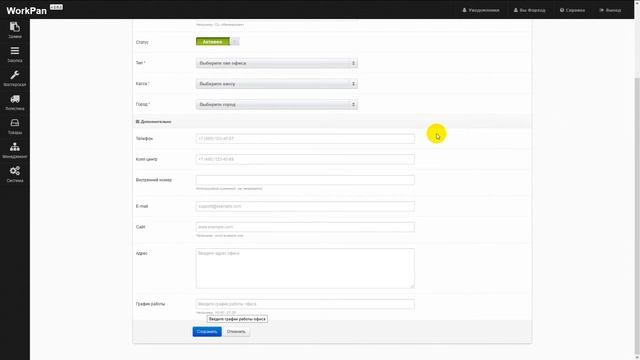Focus the Адрес address textarea

coord(305,268)
